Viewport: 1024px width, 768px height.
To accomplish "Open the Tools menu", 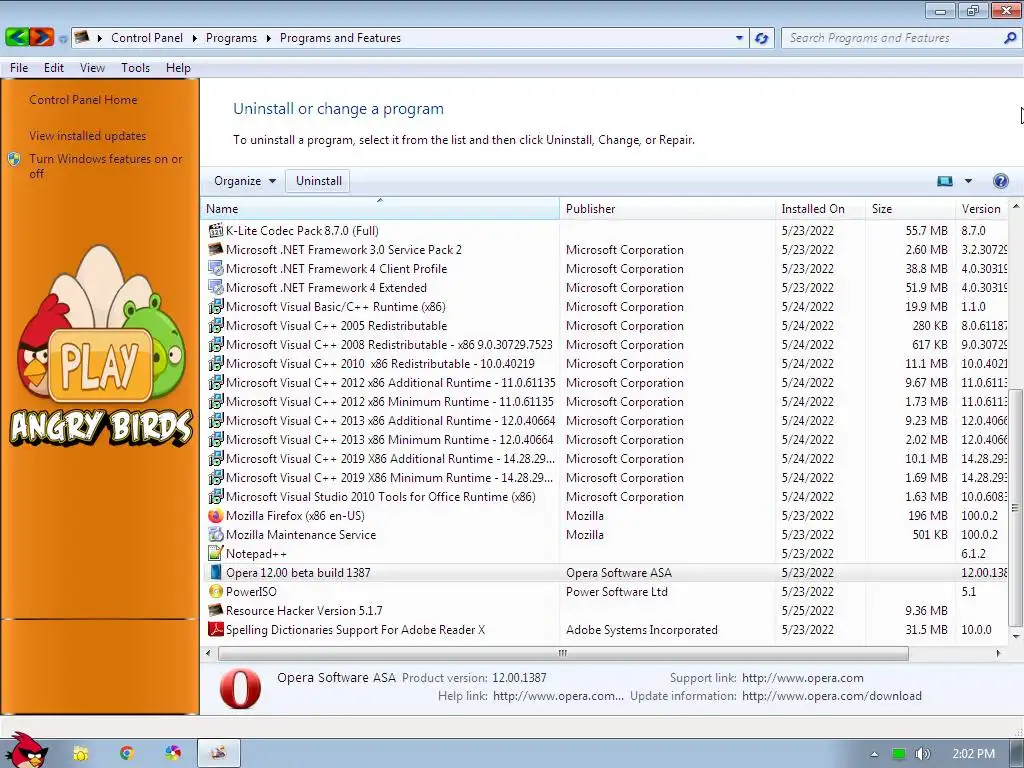I will point(135,67).
